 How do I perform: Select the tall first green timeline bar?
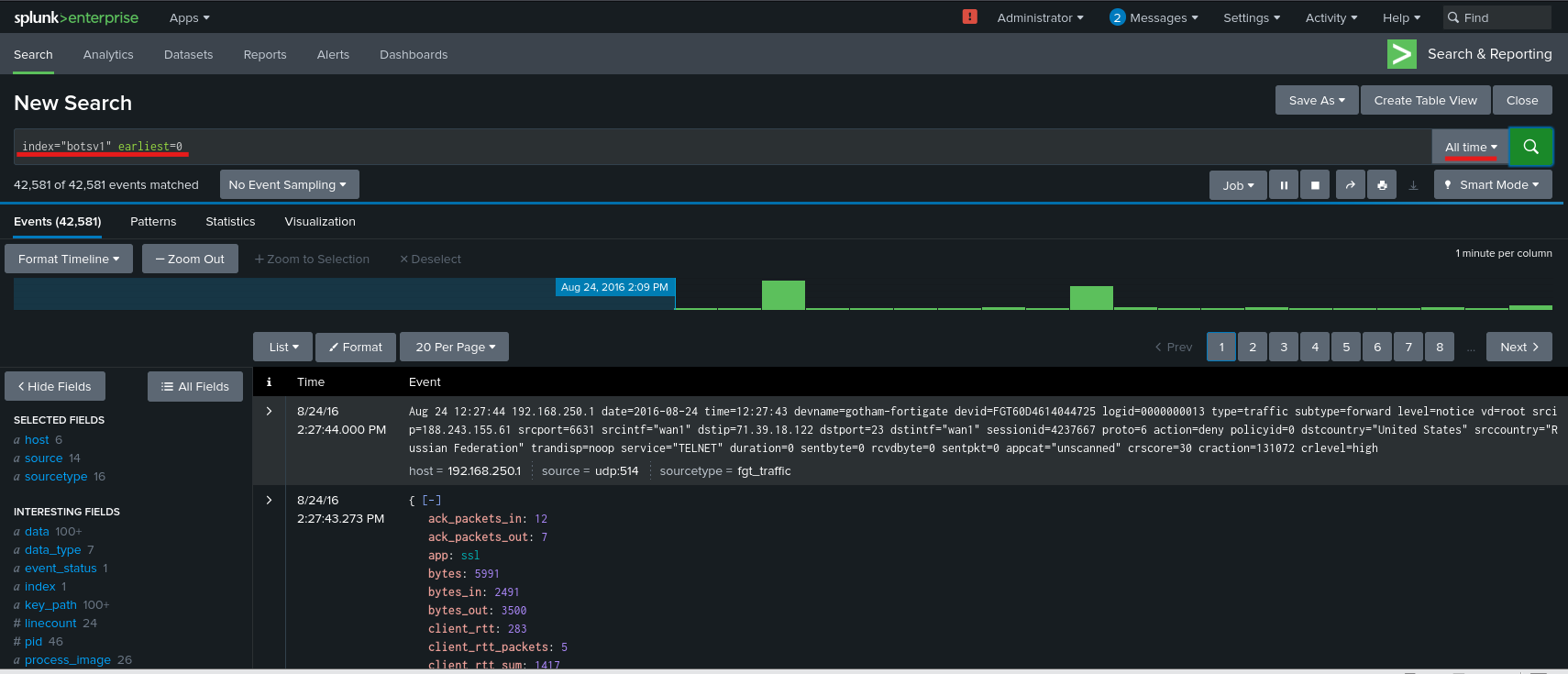click(783, 294)
